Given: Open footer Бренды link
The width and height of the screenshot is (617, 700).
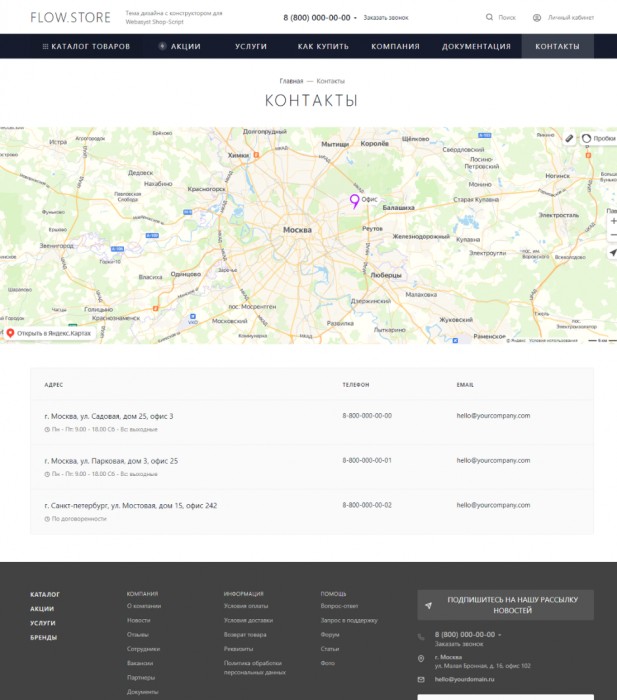Looking at the screenshot, I should [x=43, y=638].
